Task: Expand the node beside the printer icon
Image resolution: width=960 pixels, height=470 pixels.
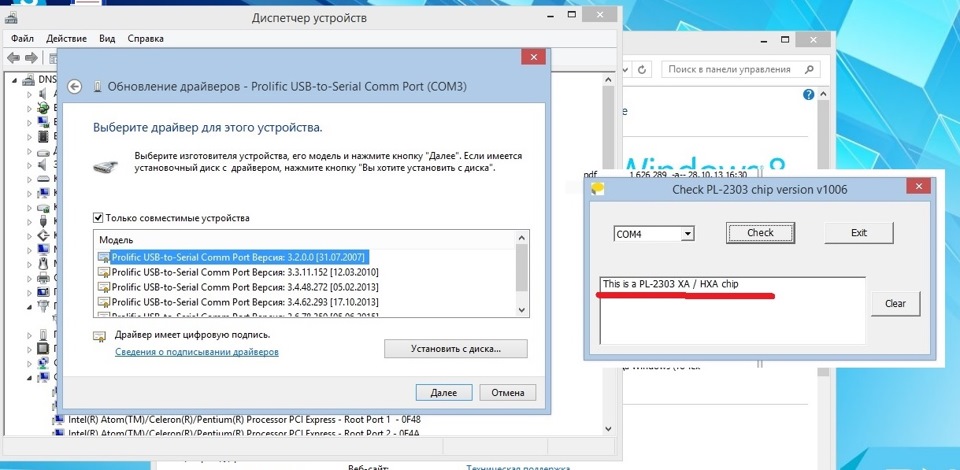Action: (29, 278)
